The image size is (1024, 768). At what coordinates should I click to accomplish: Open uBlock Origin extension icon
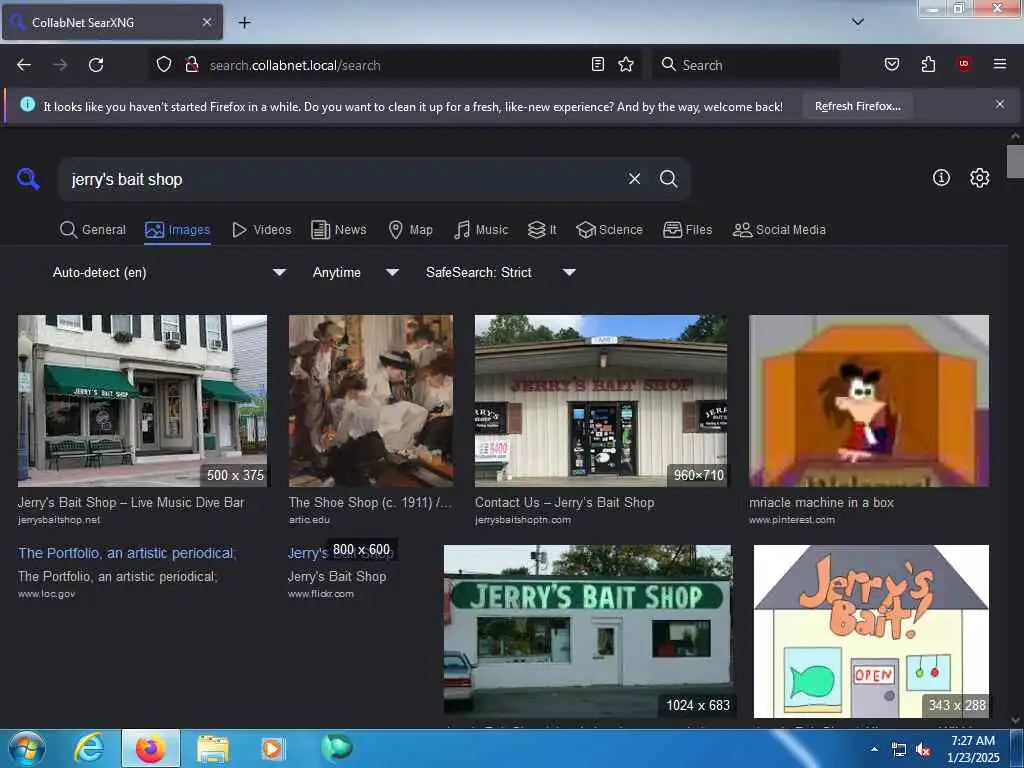point(964,64)
